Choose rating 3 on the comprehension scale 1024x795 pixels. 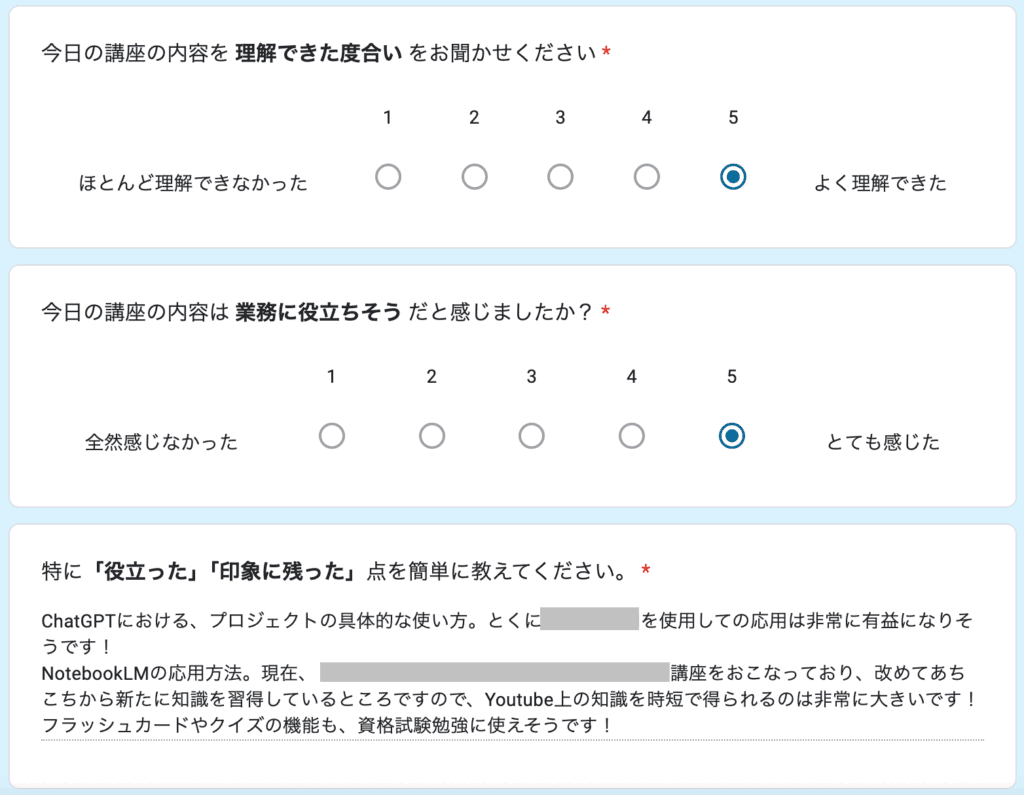(560, 176)
